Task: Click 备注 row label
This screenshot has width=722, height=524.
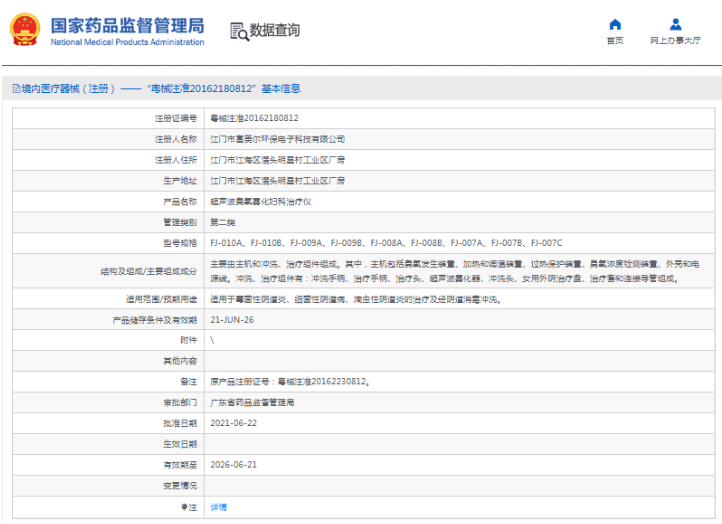Action: pos(189,382)
